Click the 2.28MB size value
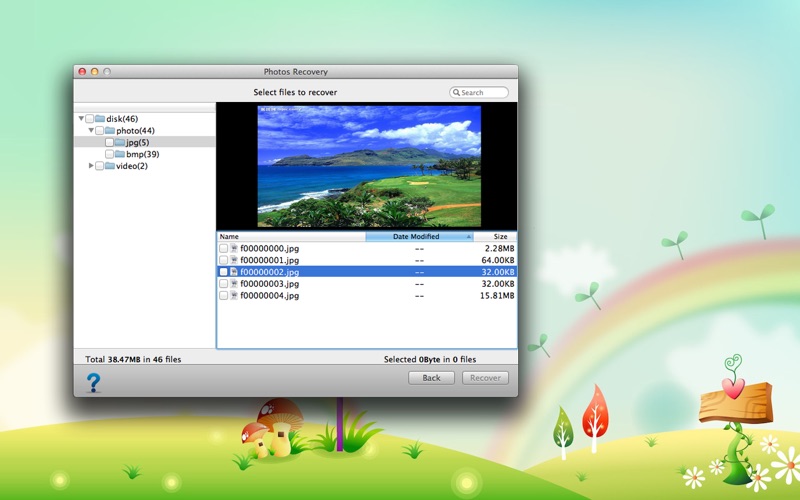800x500 pixels. coord(499,248)
